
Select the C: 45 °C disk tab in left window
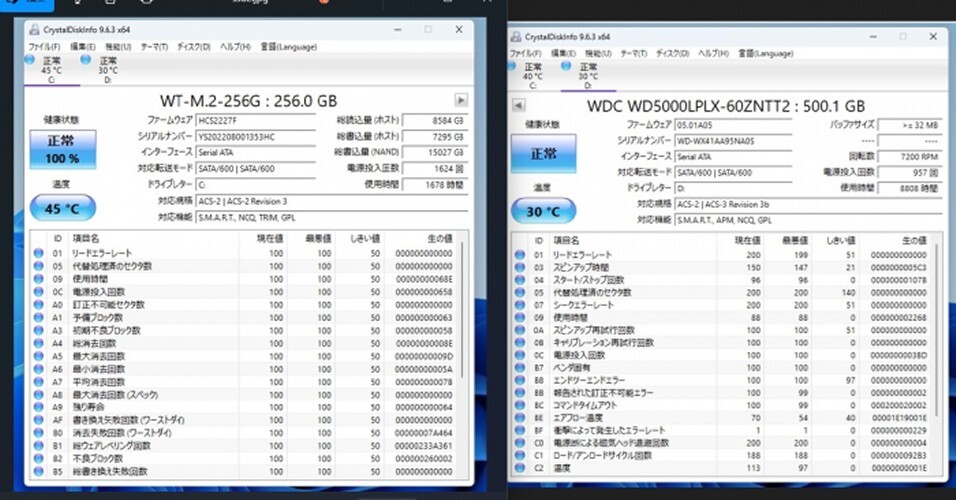click(x=52, y=70)
